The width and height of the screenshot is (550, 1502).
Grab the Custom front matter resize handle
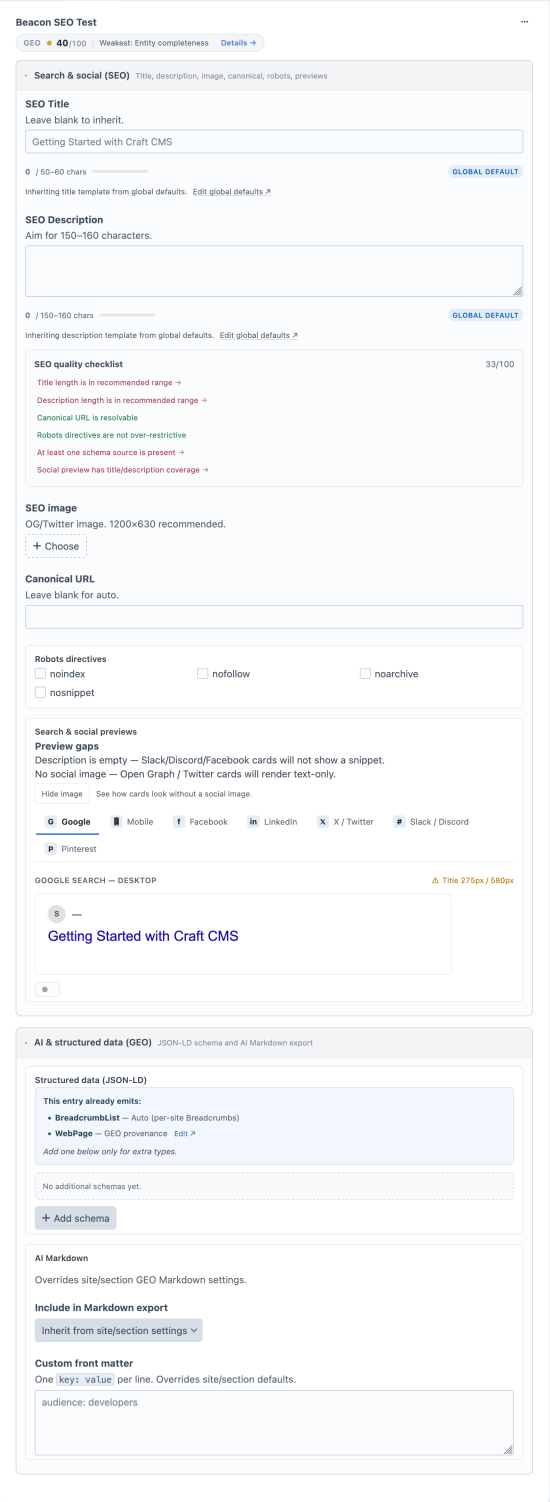click(508, 1450)
